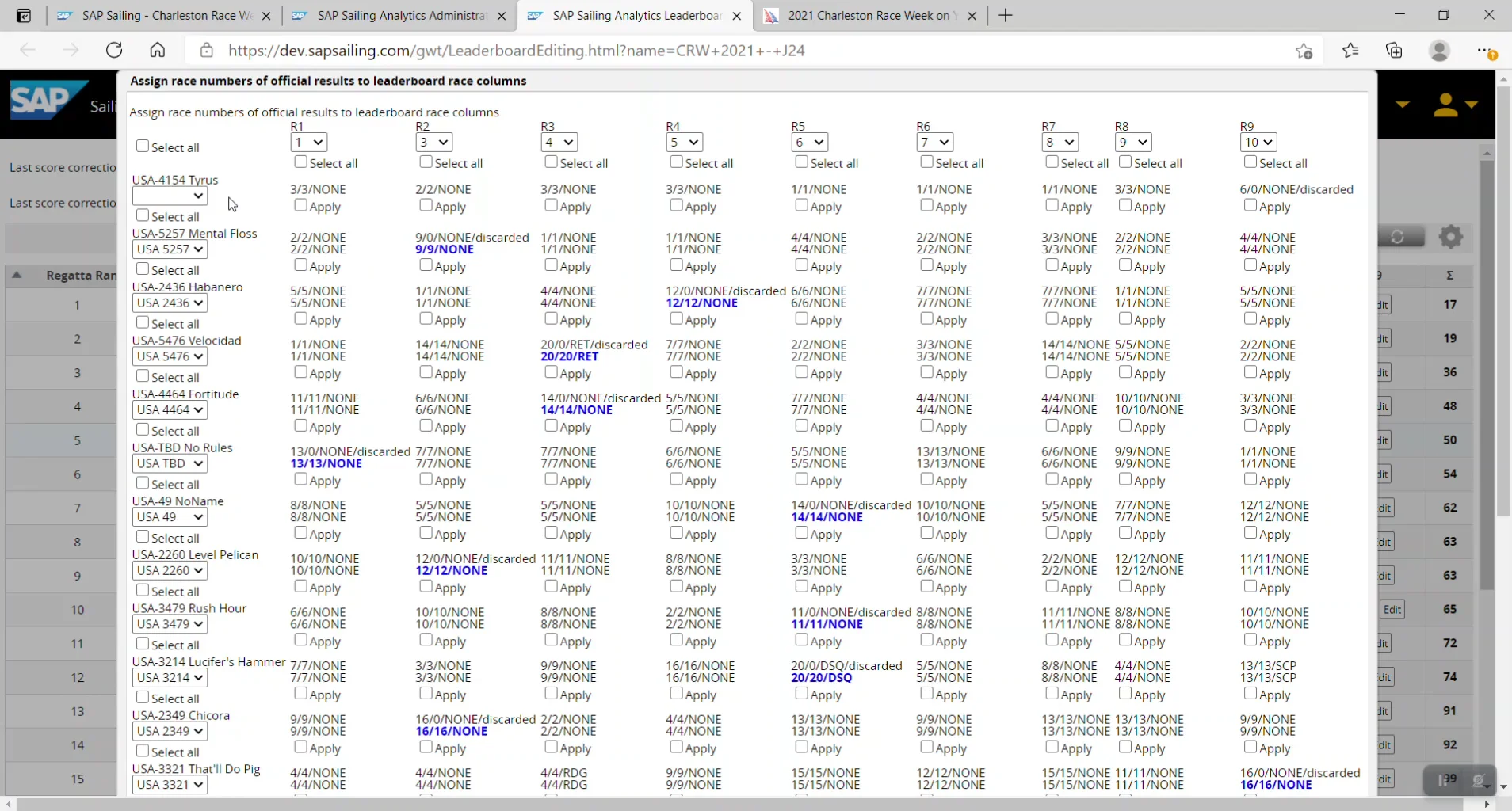The image size is (1512, 811).
Task: Enable the Select all checkbox under column R1
Action: click(300, 162)
